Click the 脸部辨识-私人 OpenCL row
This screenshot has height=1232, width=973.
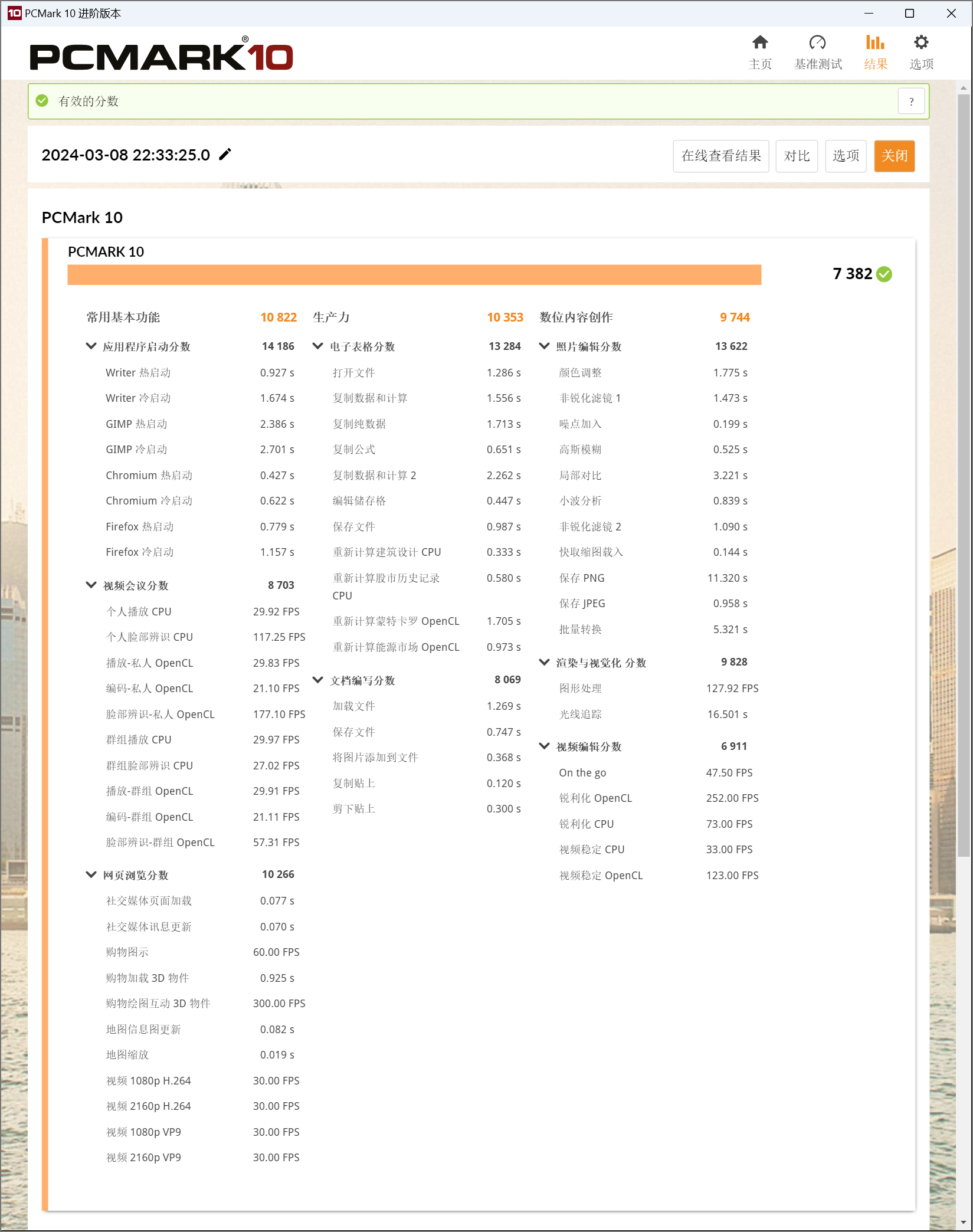click(205, 715)
